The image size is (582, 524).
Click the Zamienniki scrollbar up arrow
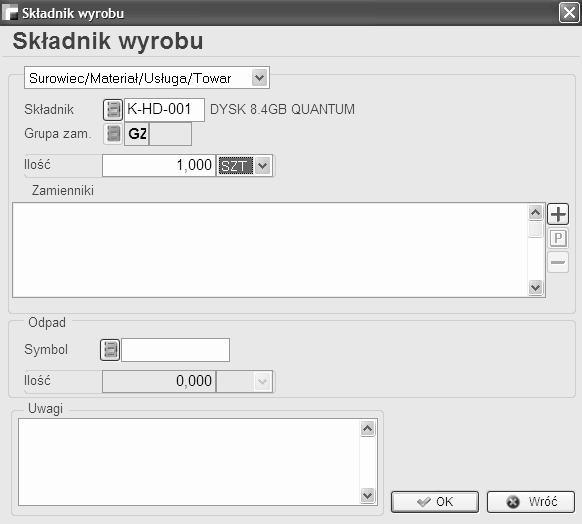pos(535,213)
